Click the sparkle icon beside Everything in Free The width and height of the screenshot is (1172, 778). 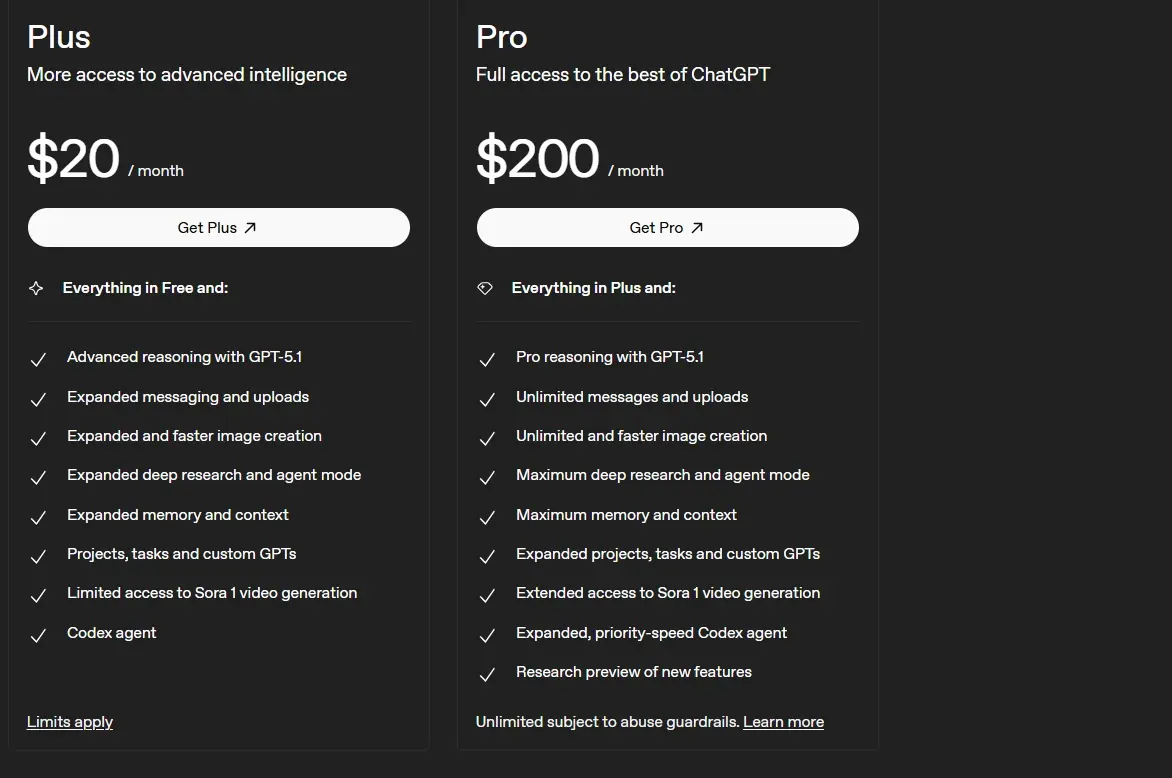pos(36,287)
